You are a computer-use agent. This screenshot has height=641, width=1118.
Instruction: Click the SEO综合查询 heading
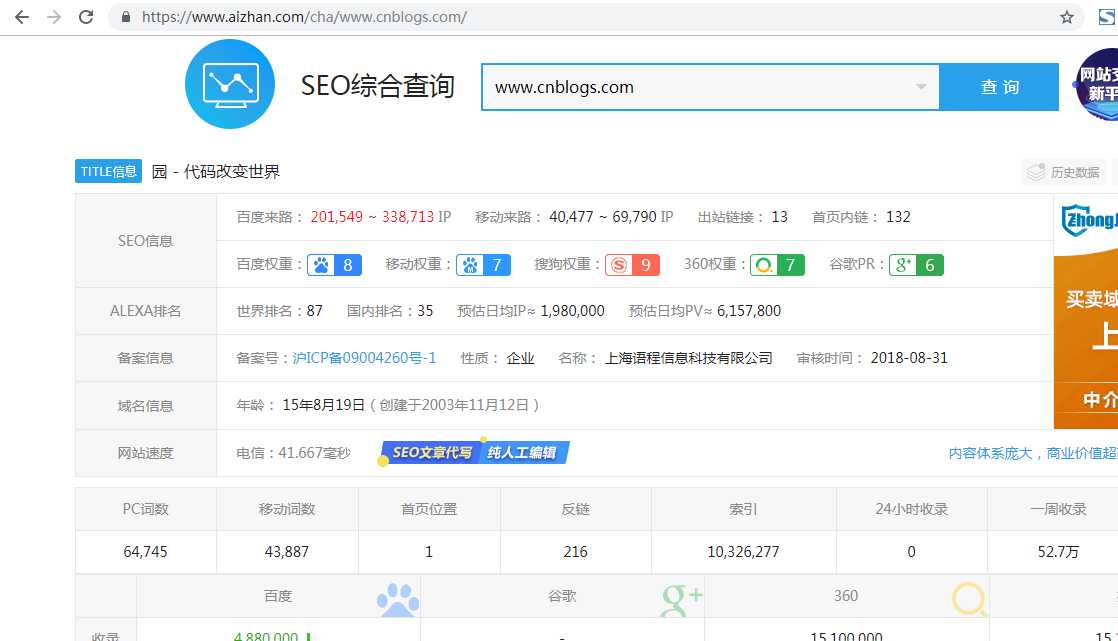tap(378, 86)
